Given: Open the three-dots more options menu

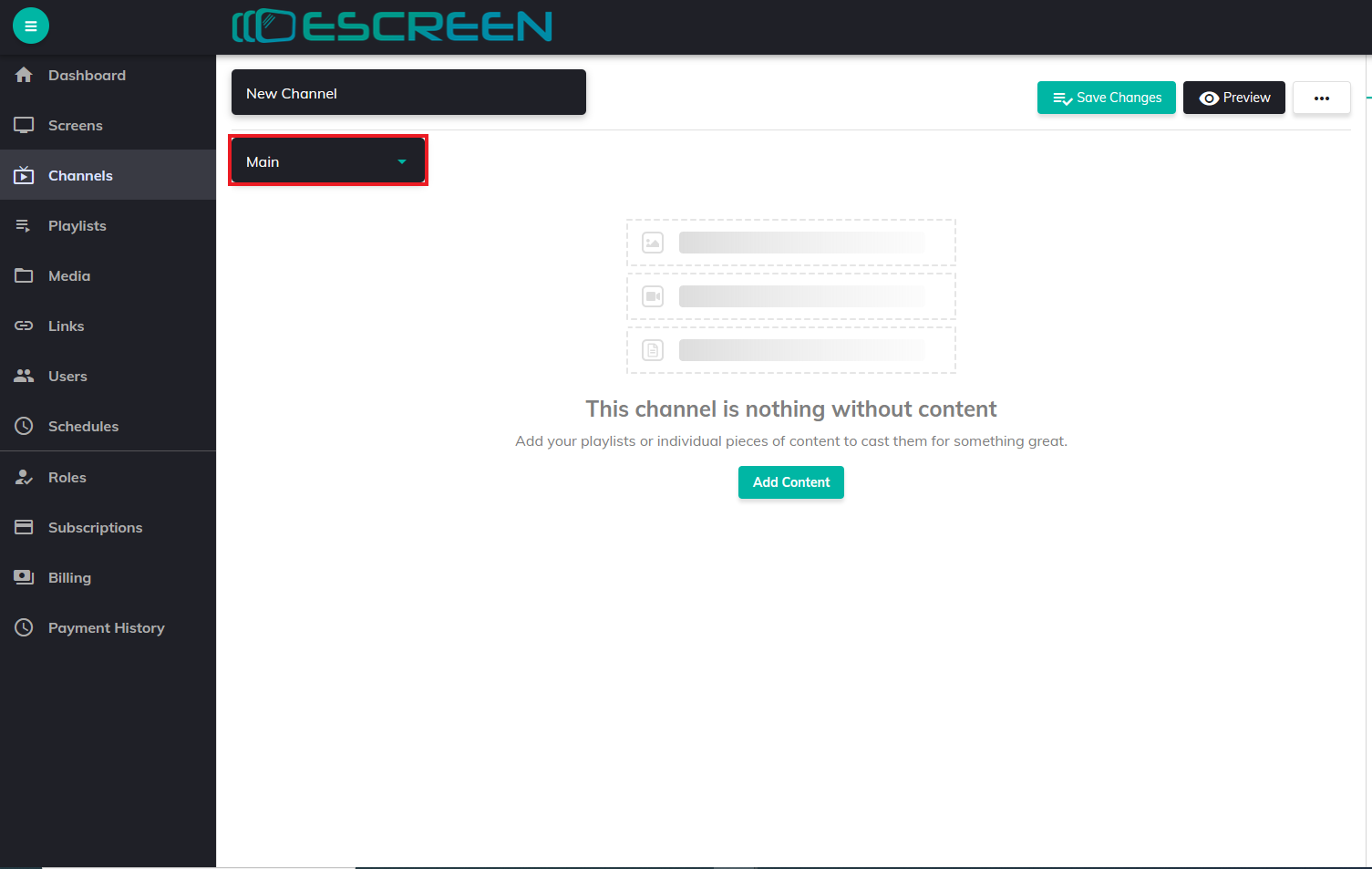Looking at the screenshot, I should 1321,98.
